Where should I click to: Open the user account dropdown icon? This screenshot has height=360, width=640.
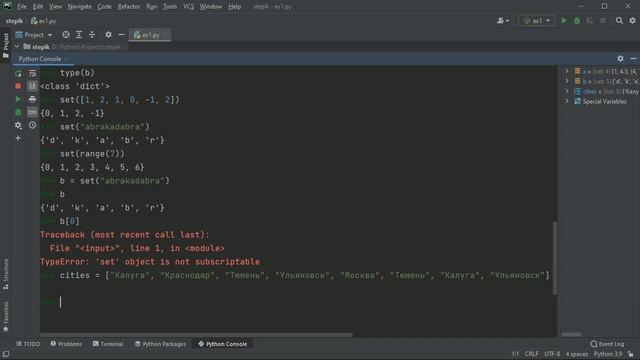(503, 21)
